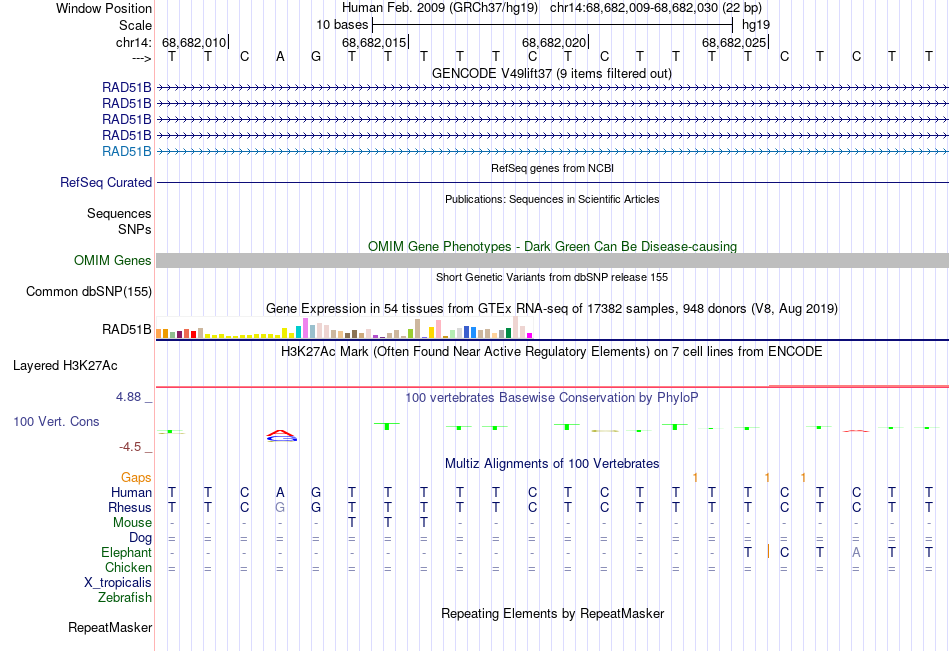950x651 pixels.
Task: Click the 68,682,010 ruler position label
Action: tap(194, 42)
